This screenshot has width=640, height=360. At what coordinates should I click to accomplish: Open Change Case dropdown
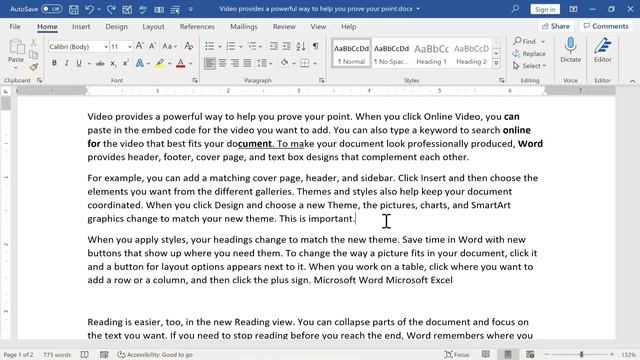[170, 46]
